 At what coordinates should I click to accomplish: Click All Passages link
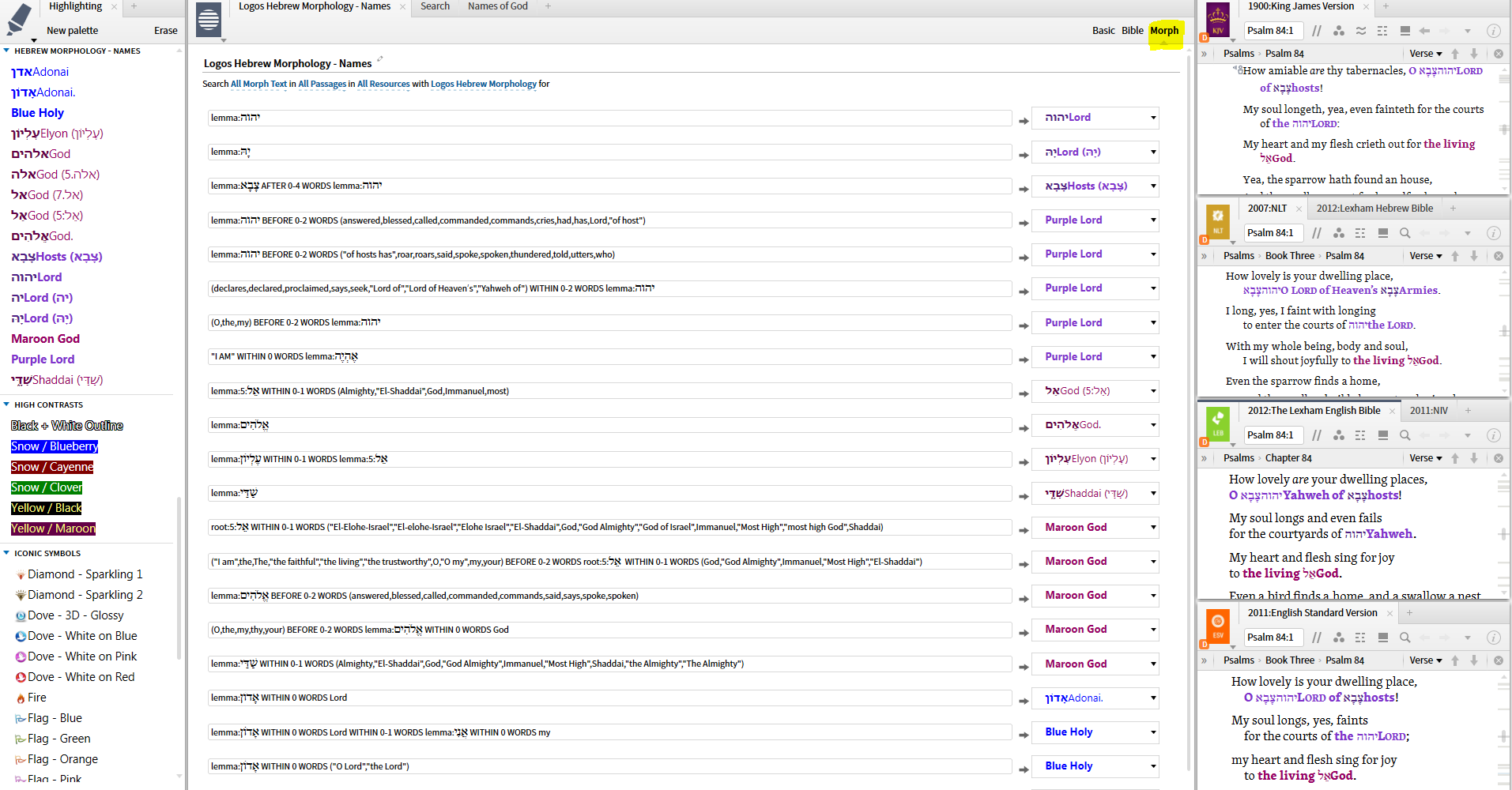point(322,84)
